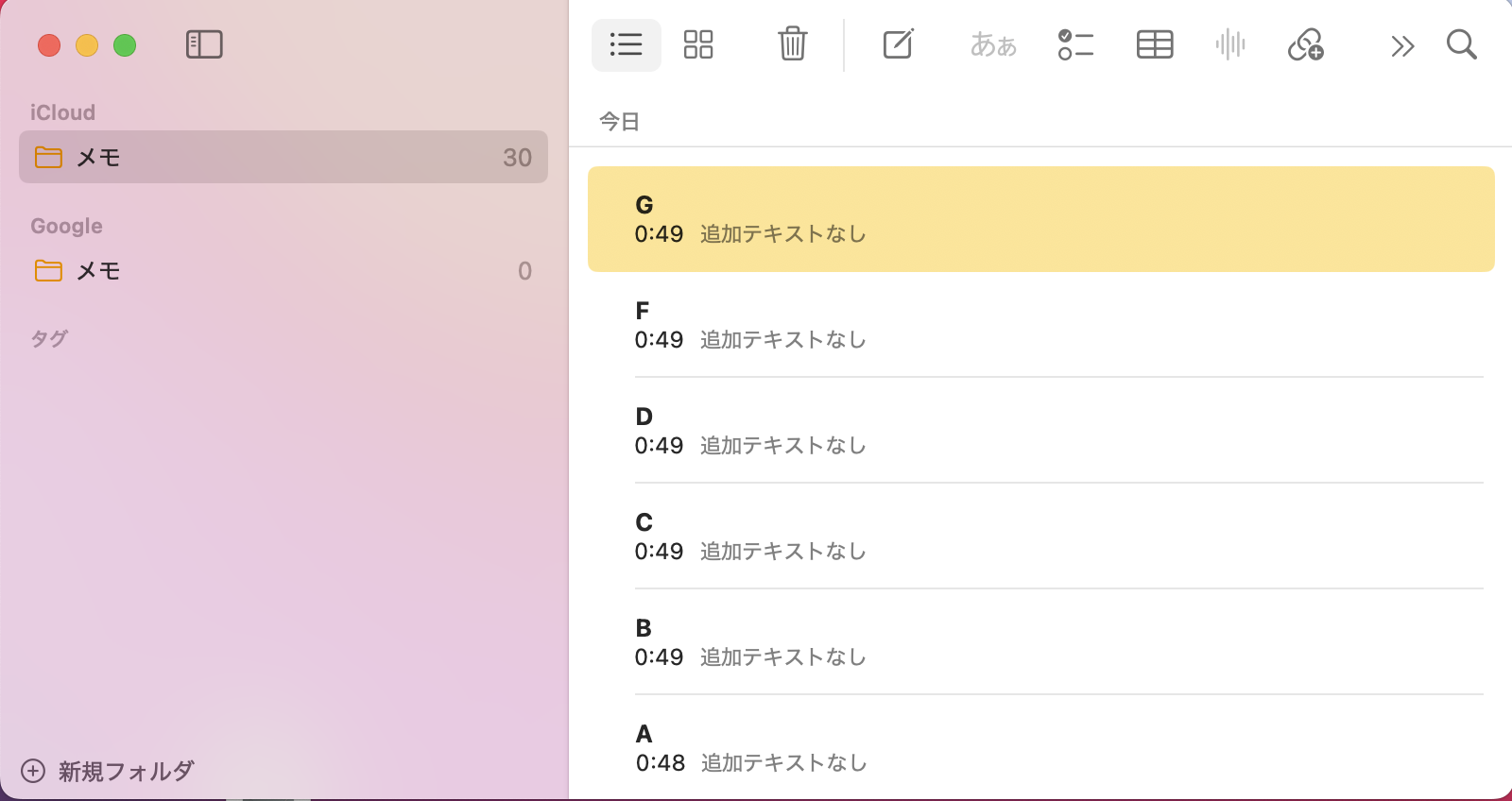Insert a checklist using the checklist icon
Screen dimensions: 1512x801
coord(1075,44)
